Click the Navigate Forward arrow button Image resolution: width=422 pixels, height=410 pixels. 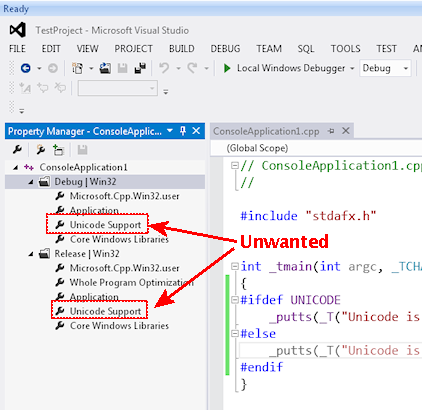pos(53,68)
